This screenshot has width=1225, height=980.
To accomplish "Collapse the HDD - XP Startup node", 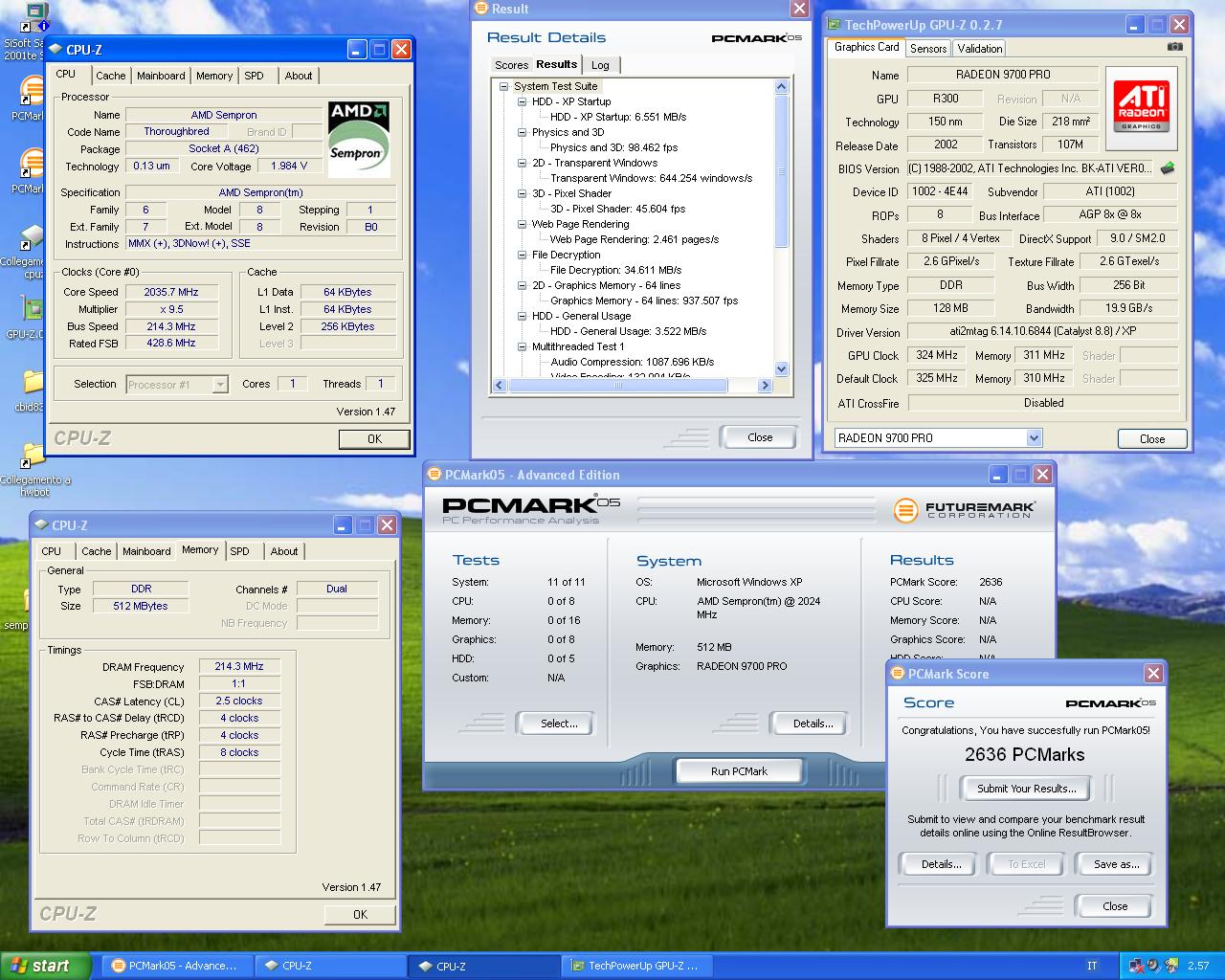I will pyautogui.click(x=522, y=101).
